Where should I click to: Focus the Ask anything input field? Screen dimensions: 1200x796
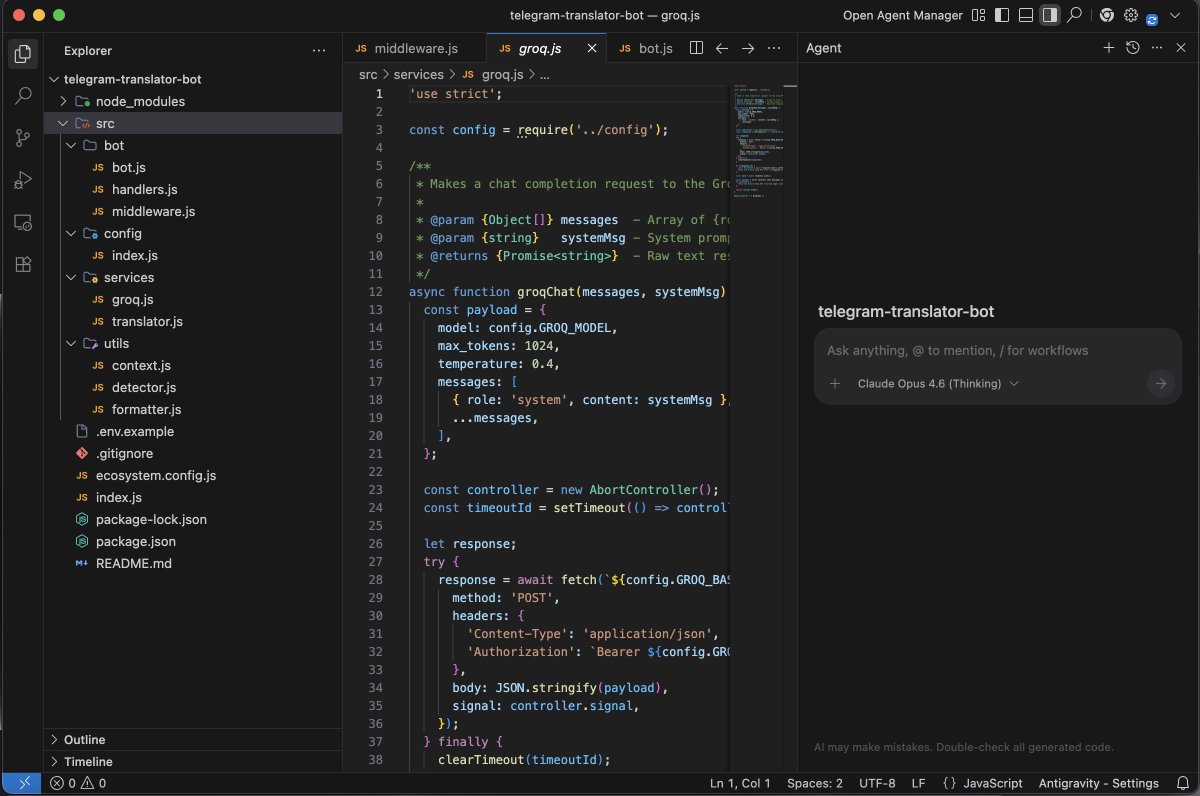click(998, 351)
